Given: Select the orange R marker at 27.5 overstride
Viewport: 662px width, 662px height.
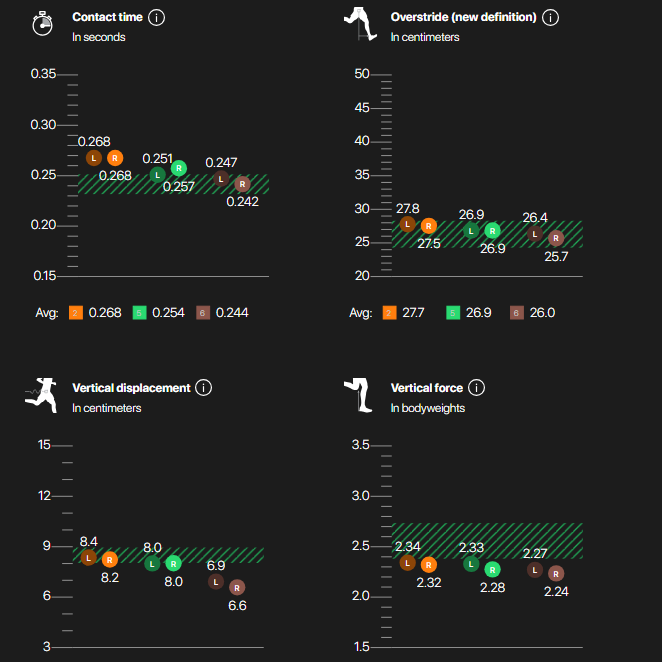Looking at the screenshot, I should [x=429, y=226].
